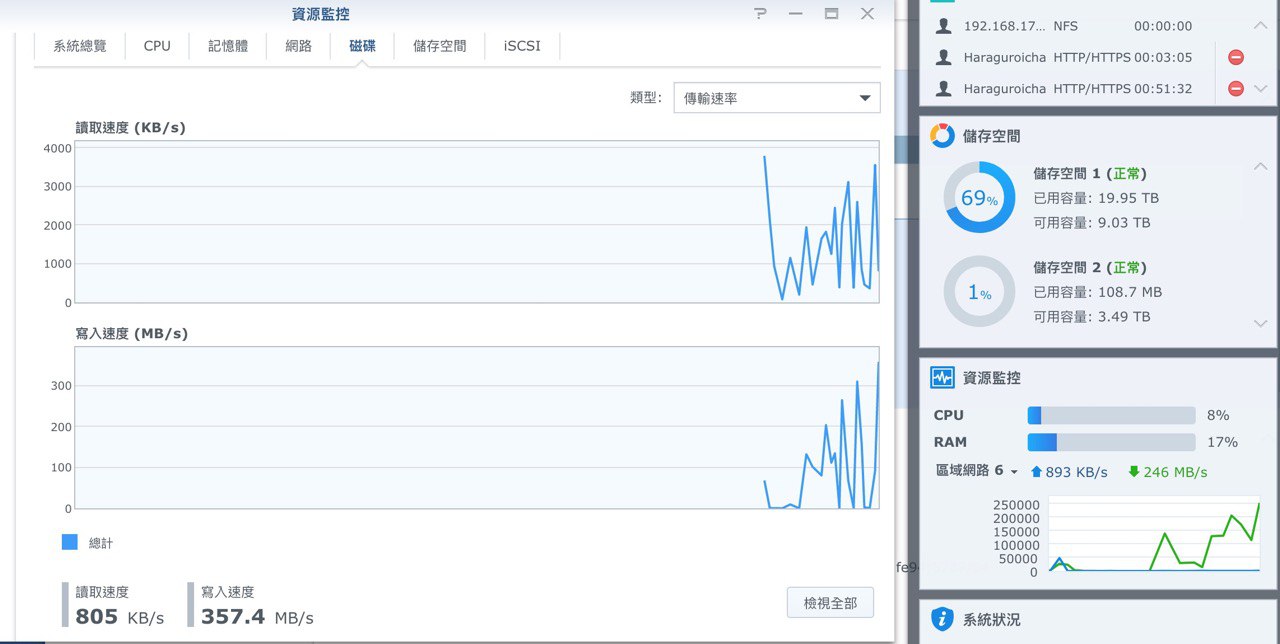Image resolution: width=1280 pixels, height=644 pixels.
Task: Click the 系統狀況 shield icon
Action: (942, 619)
